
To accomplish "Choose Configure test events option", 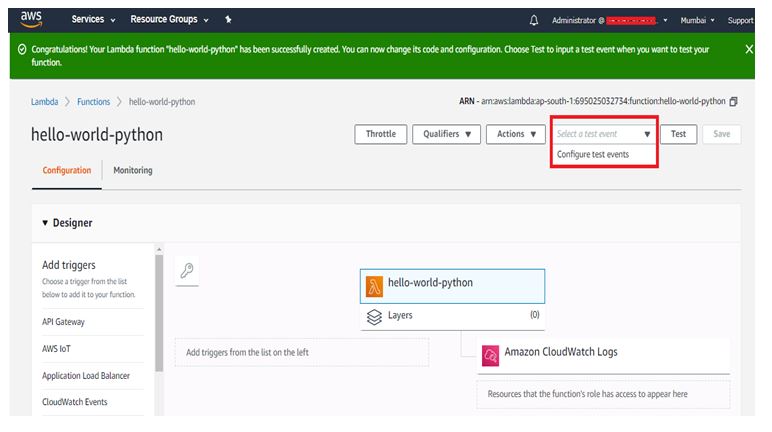I will [x=593, y=155].
